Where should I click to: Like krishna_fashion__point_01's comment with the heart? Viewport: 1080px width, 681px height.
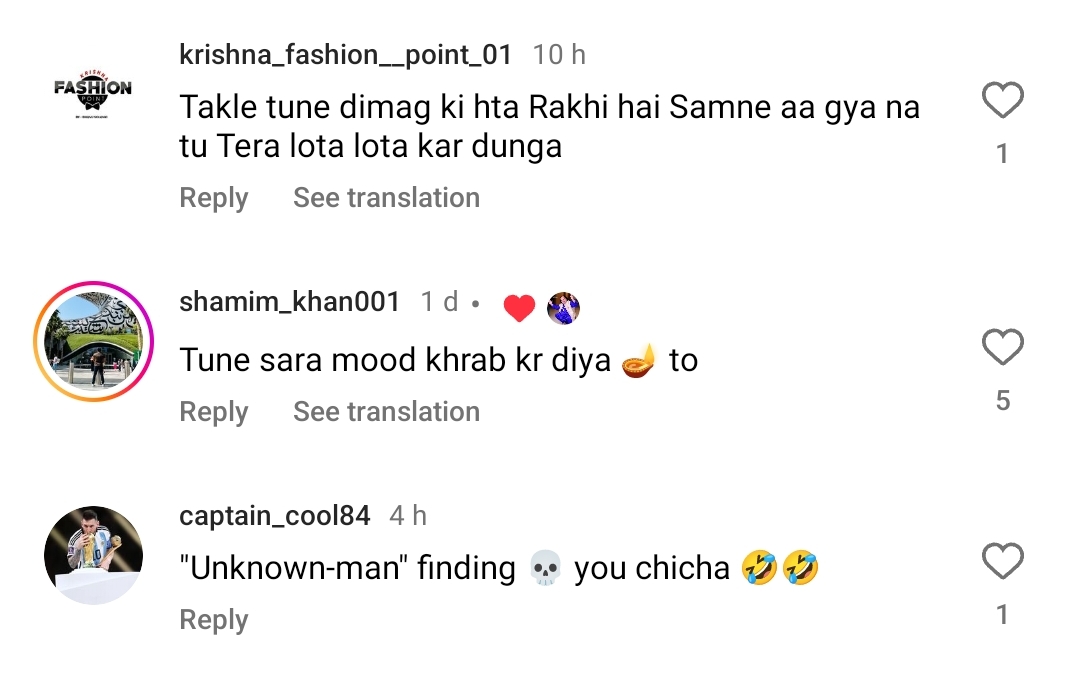pyautogui.click(x=1002, y=101)
